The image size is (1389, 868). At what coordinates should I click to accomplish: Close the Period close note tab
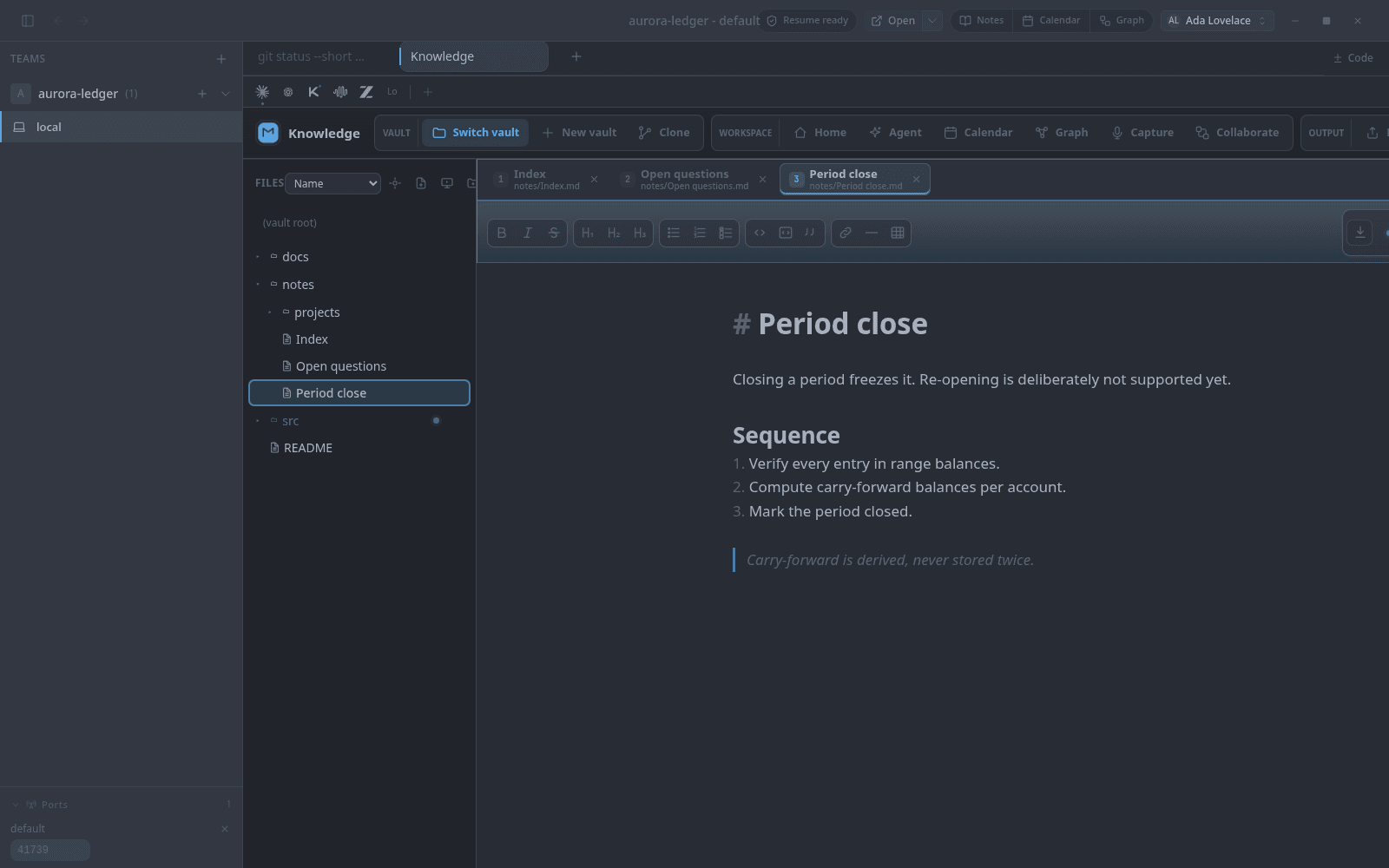click(916, 179)
